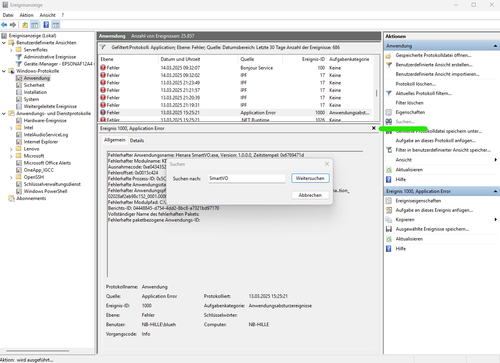Click the Weitersuchen button

pyautogui.click(x=310, y=178)
